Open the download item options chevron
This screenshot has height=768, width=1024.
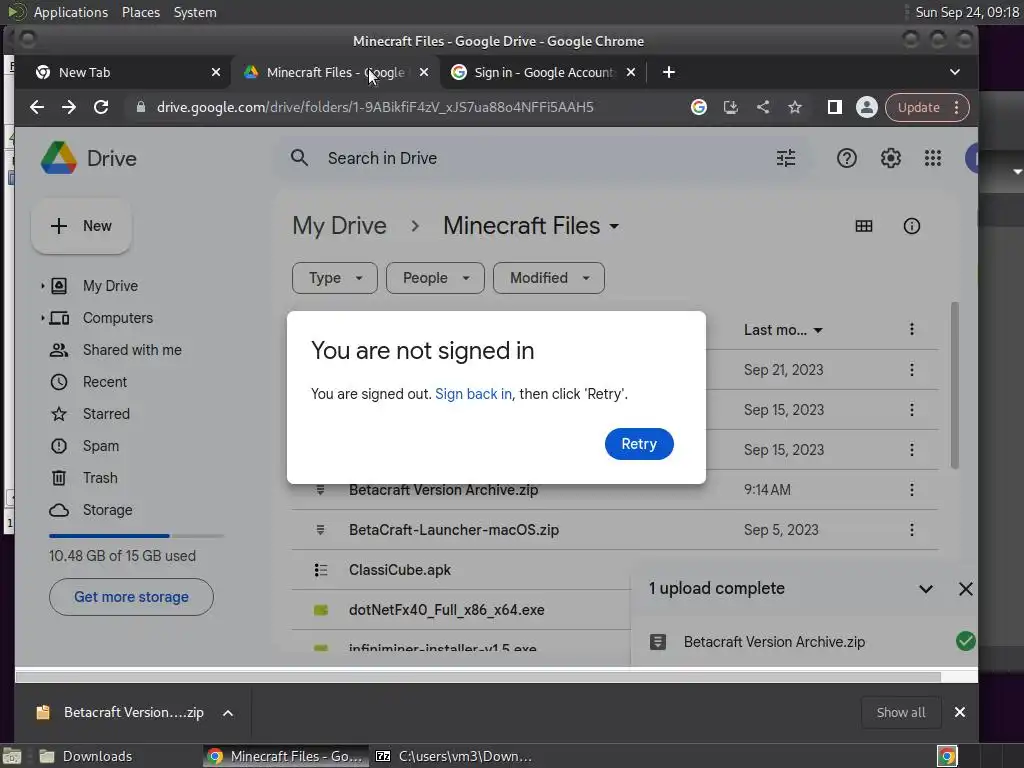pos(228,713)
